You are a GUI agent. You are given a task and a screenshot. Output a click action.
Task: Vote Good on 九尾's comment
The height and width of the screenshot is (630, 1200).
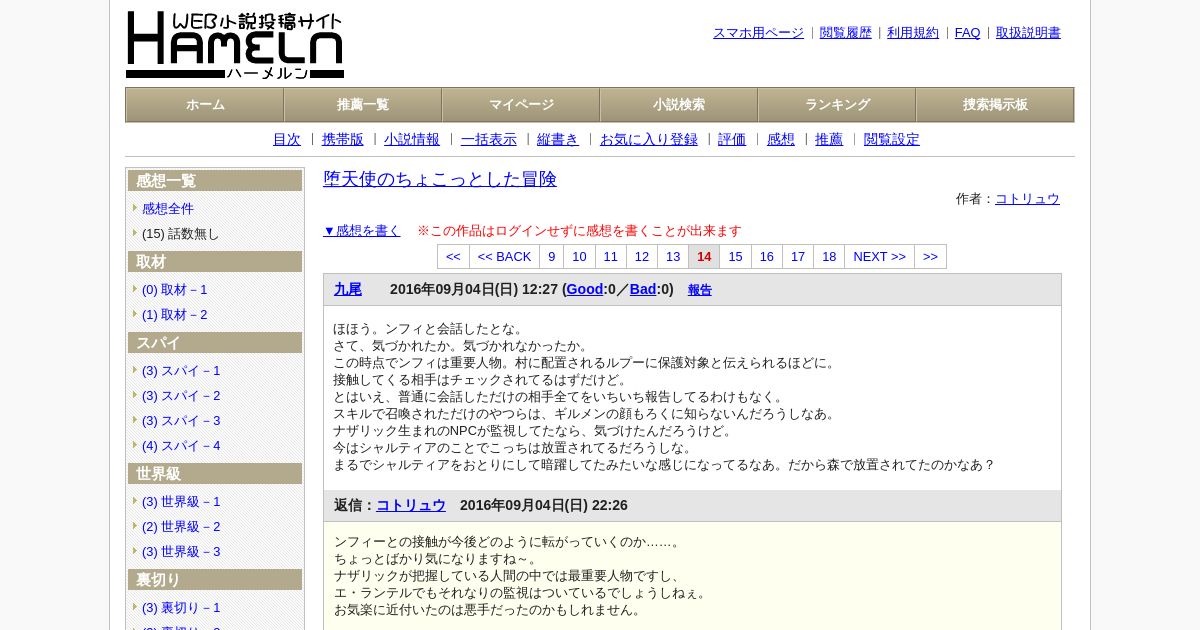[x=585, y=289]
